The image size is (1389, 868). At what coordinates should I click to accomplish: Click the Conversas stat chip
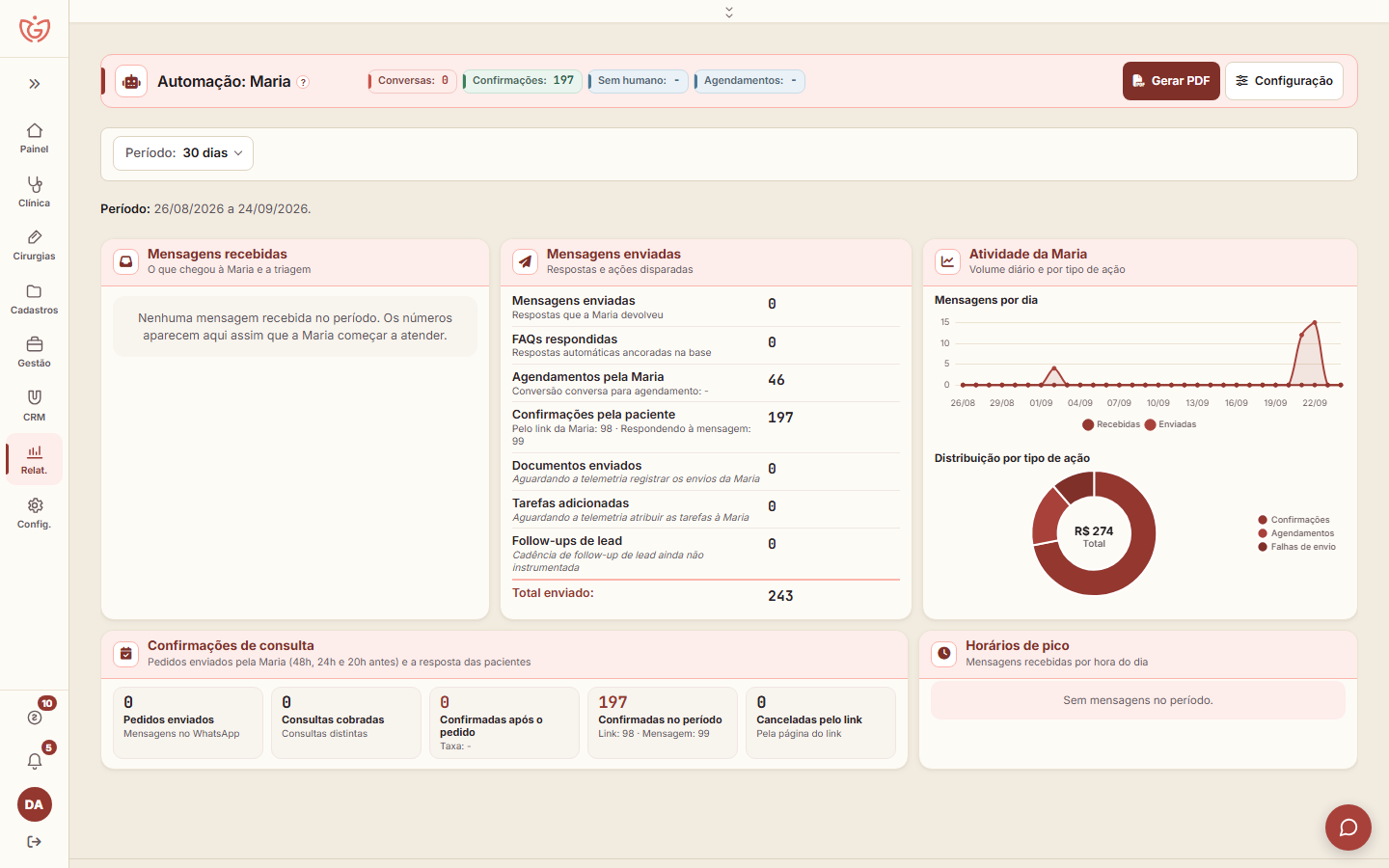click(413, 81)
